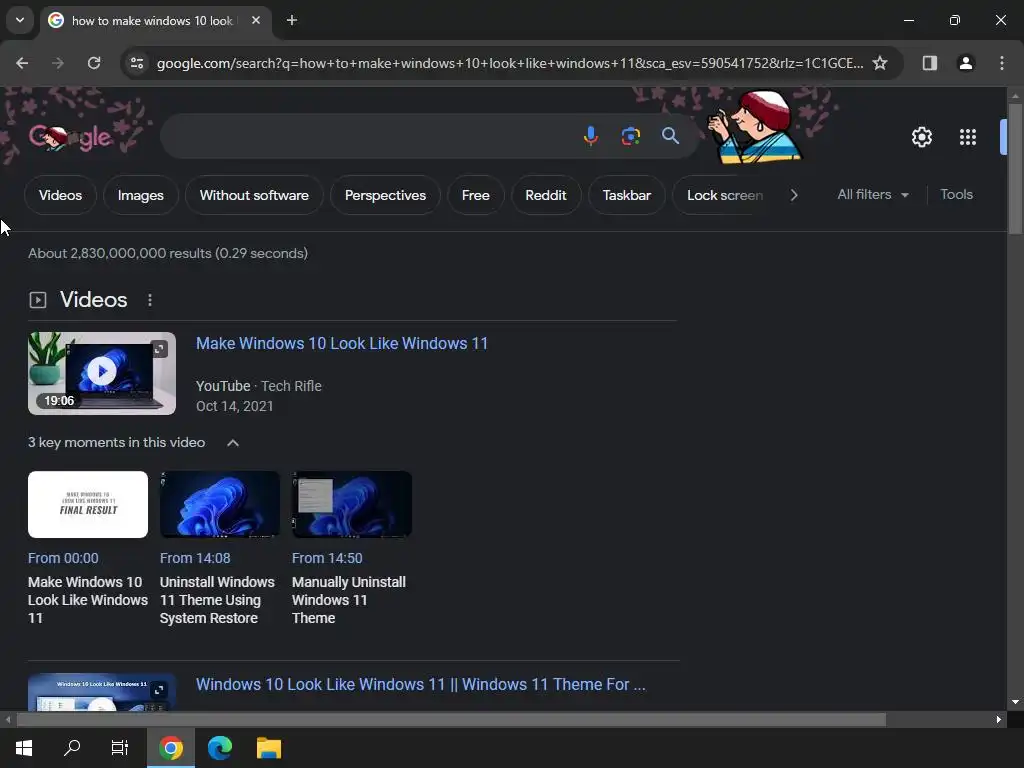Search by image with Google Lens icon

[x=630, y=136]
